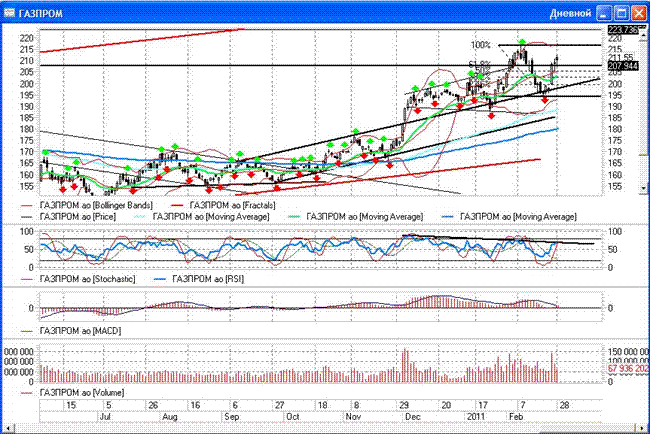The width and height of the screenshot is (650, 434).
Task: Click the 150 000 00 volume axis label
Action: click(628, 352)
